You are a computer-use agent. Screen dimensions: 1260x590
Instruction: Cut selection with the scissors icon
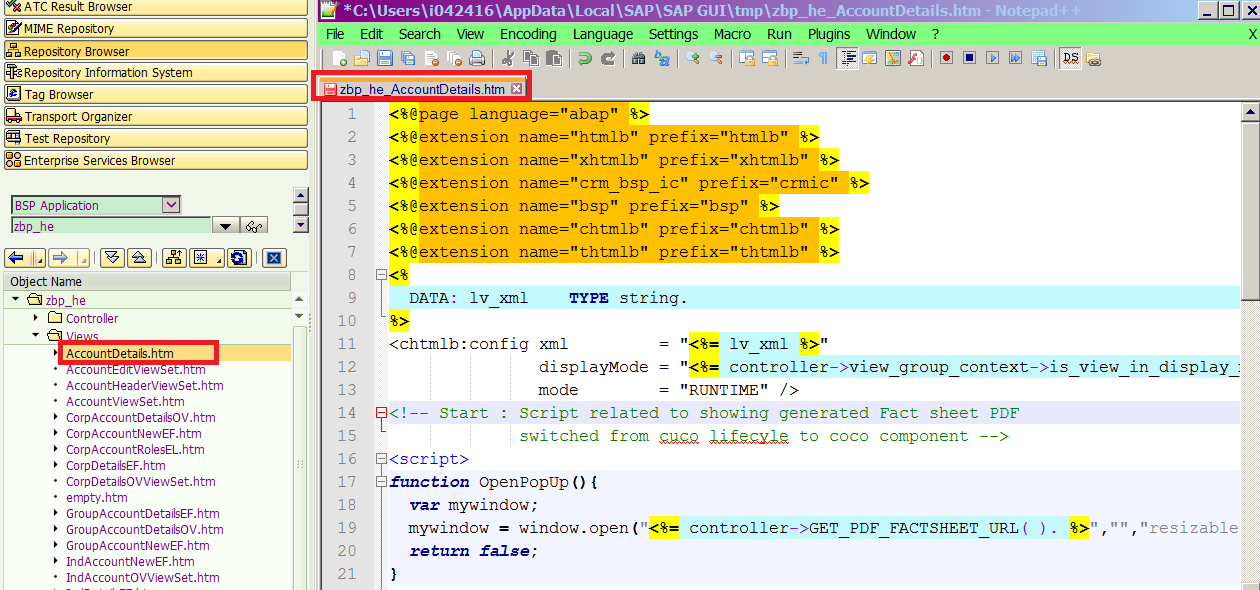point(507,58)
